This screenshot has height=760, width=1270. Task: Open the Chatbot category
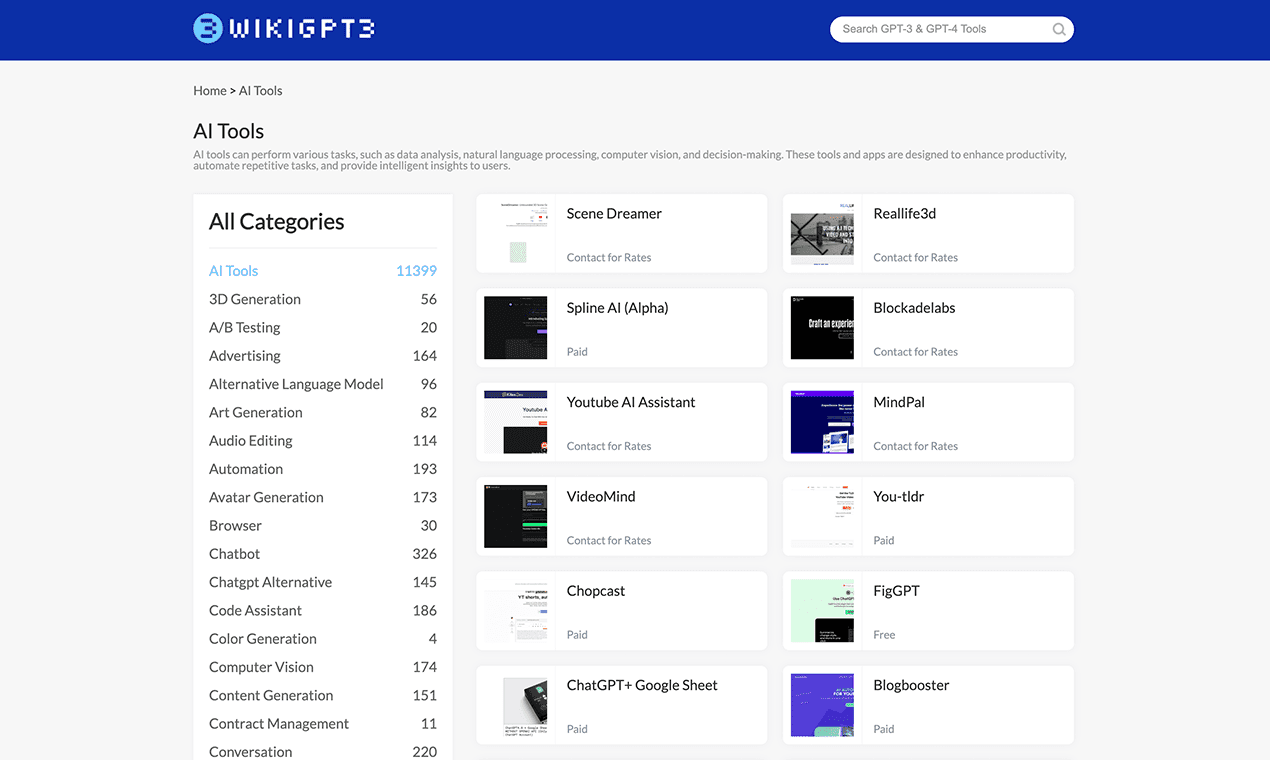point(234,554)
